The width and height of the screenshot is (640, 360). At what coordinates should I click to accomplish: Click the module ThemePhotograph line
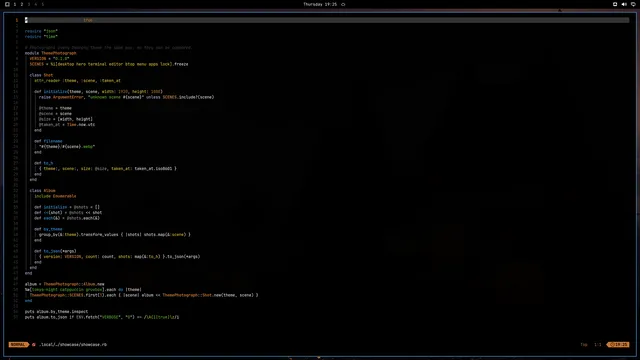(x=51, y=53)
